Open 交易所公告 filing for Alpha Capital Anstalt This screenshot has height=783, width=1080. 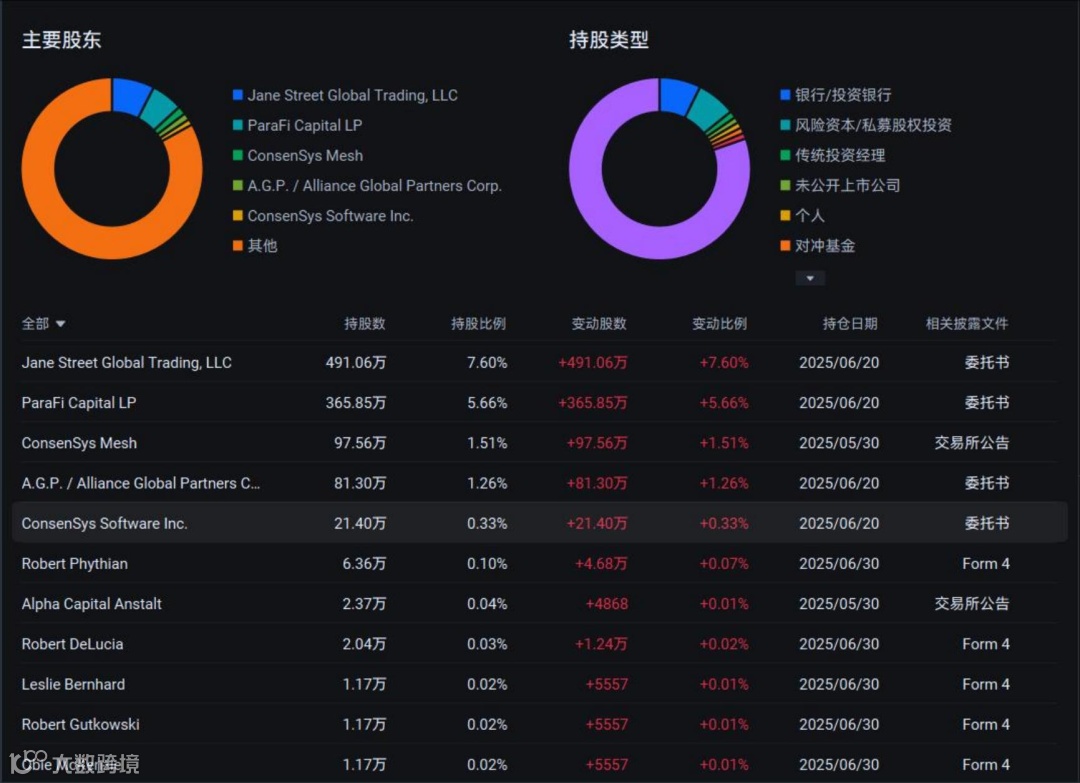972,604
